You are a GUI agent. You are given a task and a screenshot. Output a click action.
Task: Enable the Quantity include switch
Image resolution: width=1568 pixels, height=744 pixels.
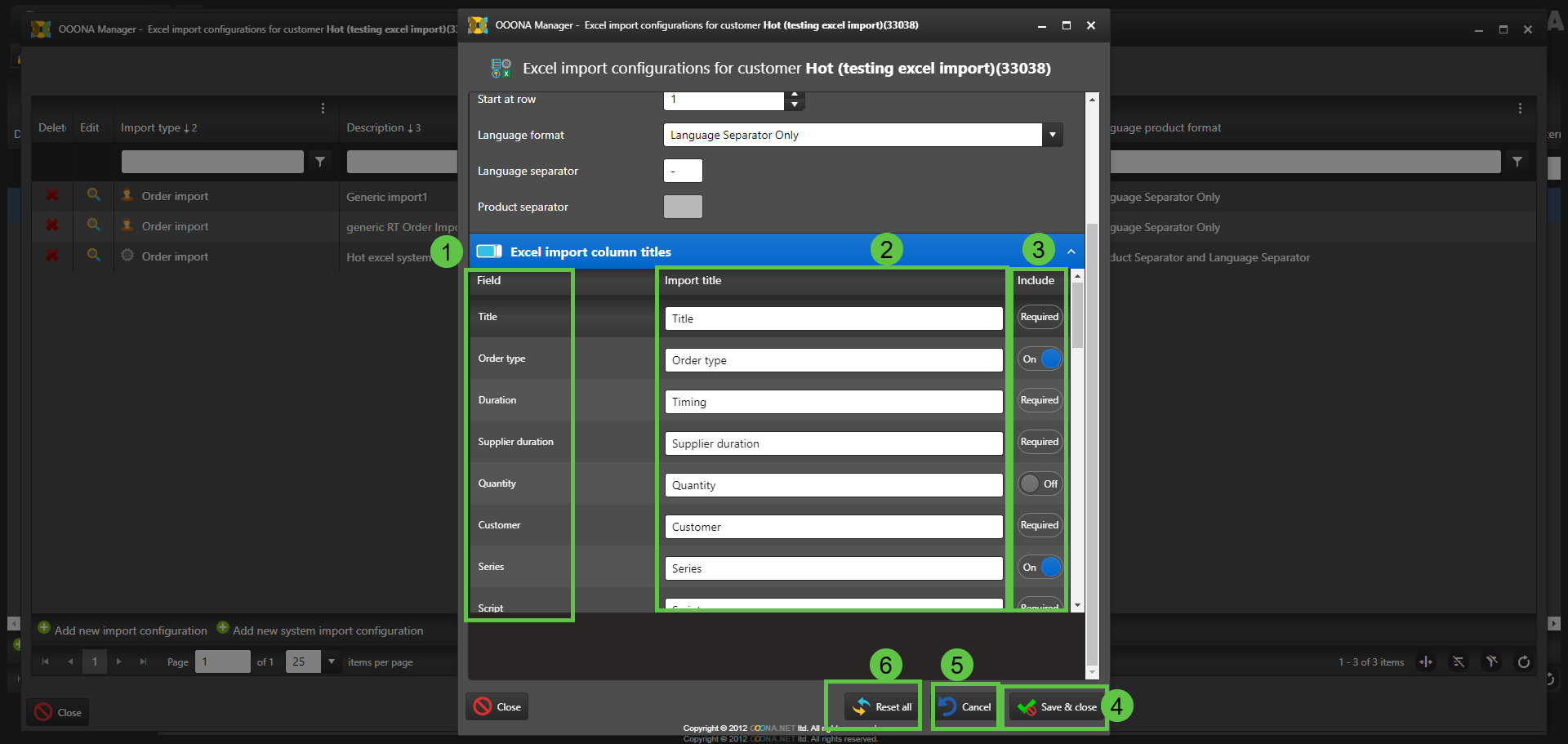[x=1040, y=484]
